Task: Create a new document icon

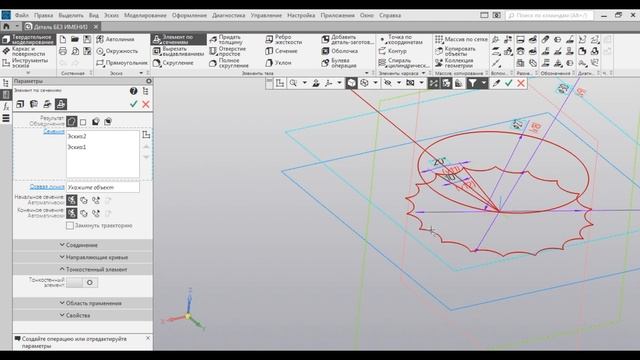Action: pos(63,39)
